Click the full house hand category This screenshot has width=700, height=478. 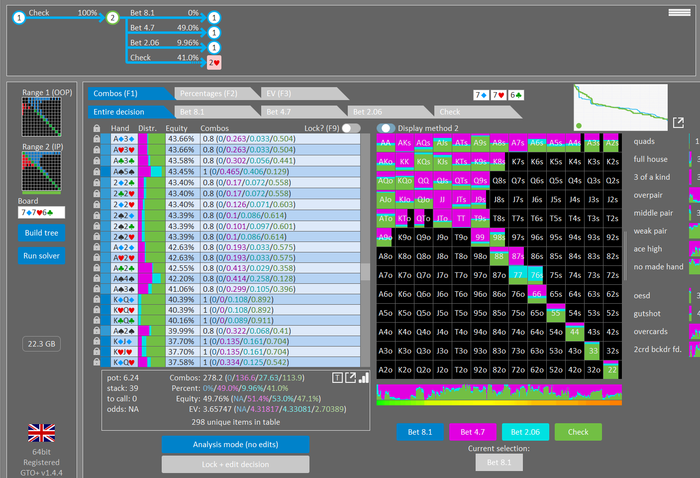pos(650,159)
